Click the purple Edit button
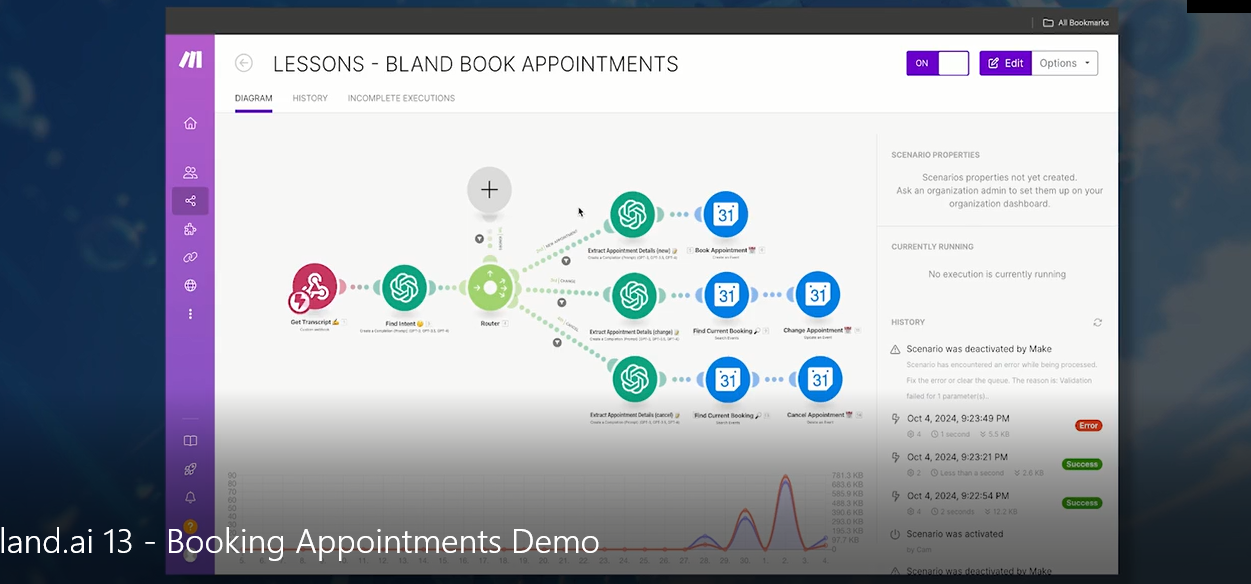The height and width of the screenshot is (584, 1251). pos(1005,63)
